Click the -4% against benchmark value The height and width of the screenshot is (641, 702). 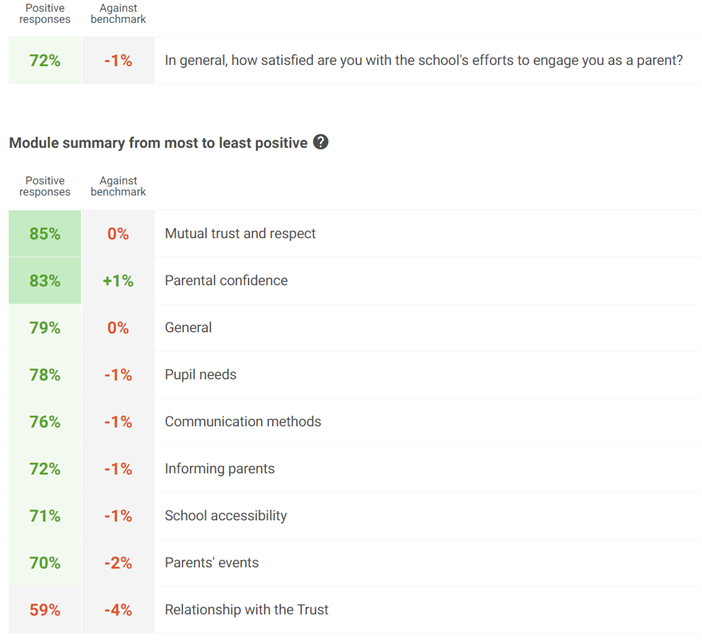coord(118,610)
